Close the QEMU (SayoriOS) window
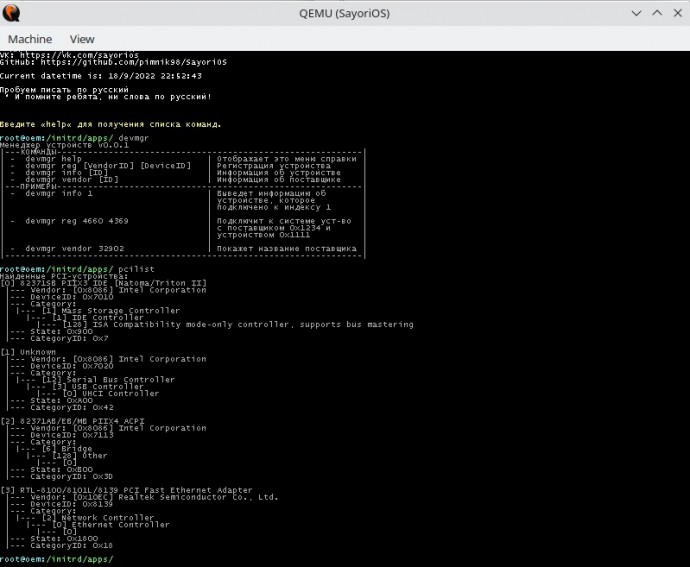 coord(678,13)
